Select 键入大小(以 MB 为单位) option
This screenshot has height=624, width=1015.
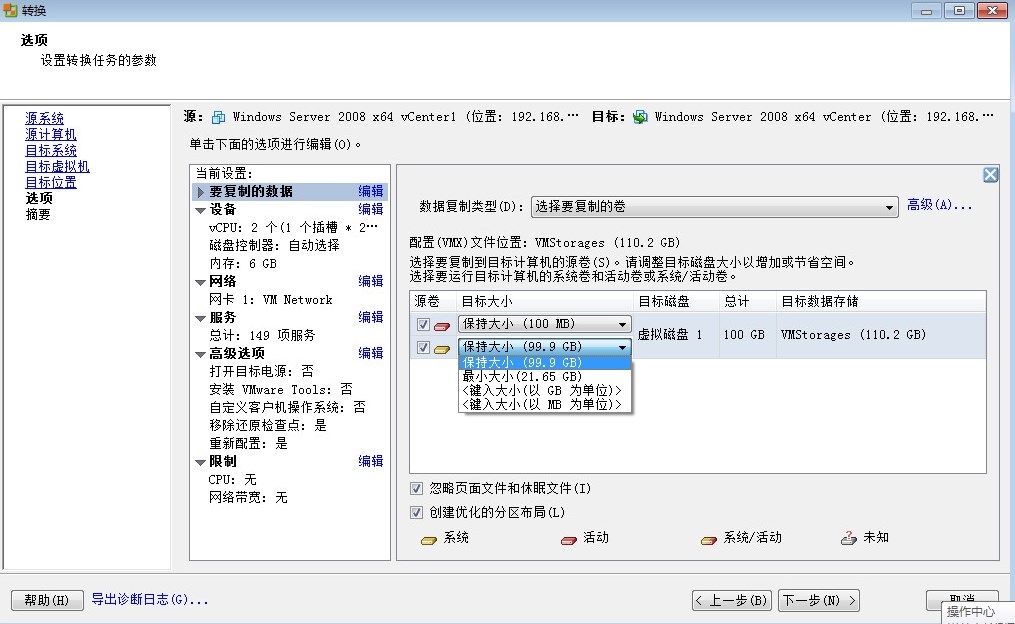tap(544, 405)
